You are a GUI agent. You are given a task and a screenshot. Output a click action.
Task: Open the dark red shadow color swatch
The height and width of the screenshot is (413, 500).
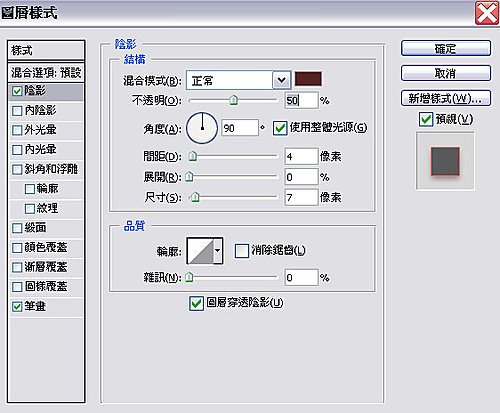308,79
